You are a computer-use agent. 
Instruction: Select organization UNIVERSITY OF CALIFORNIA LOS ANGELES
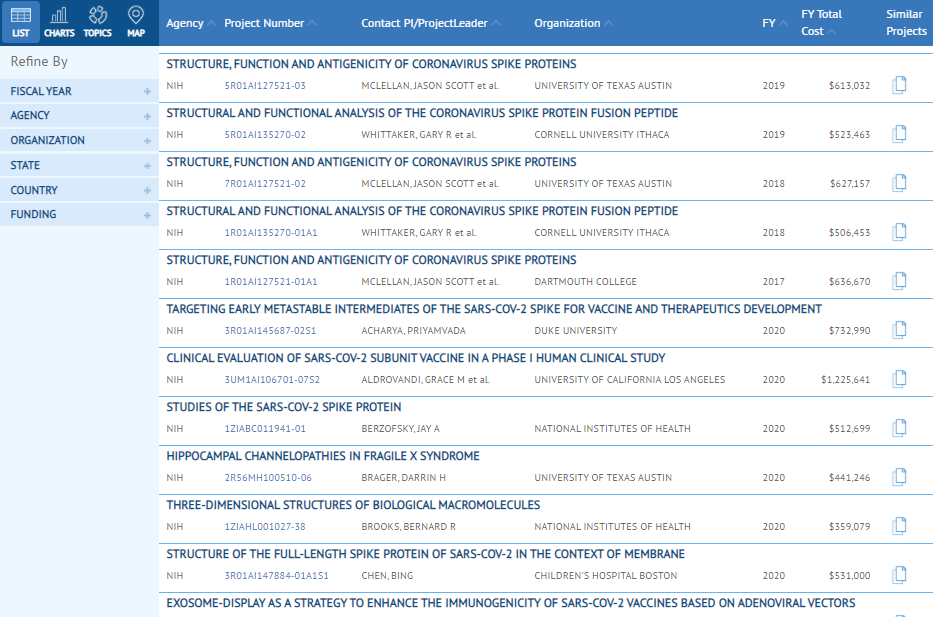[x=630, y=380]
